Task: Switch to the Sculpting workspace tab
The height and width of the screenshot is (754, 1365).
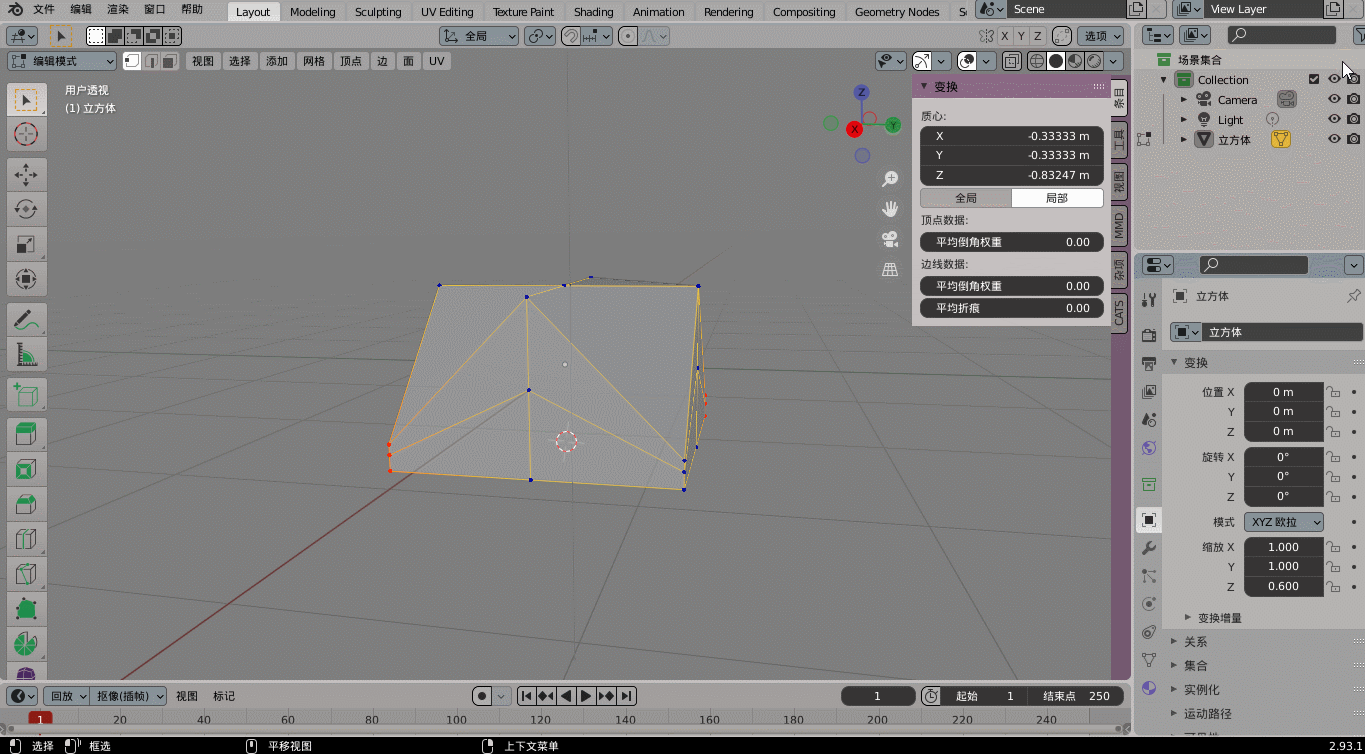Action: click(378, 12)
